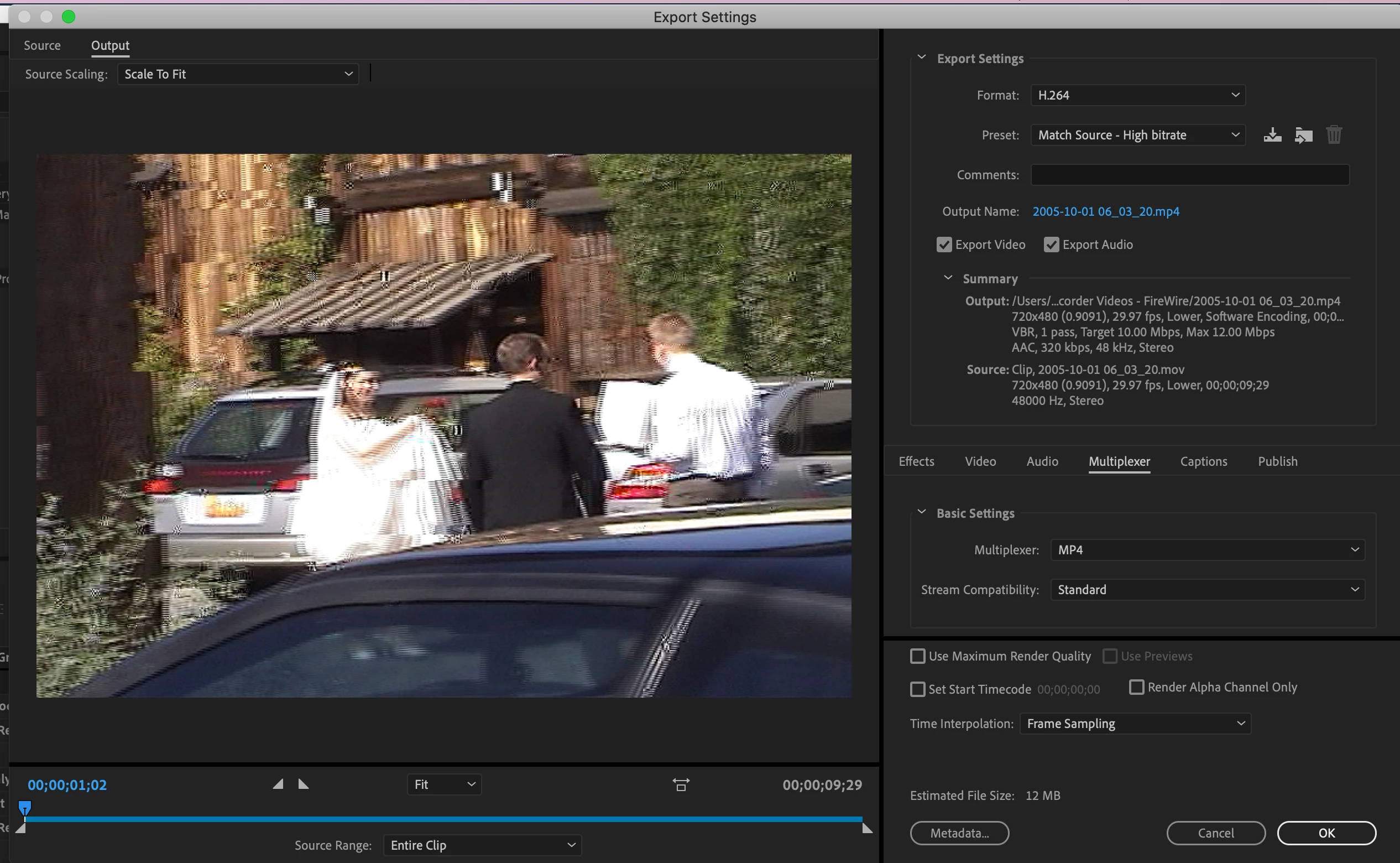Click the Save Preset icon
Image resolution: width=1400 pixels, height=863 pixels.
[x=1272, y=136]
